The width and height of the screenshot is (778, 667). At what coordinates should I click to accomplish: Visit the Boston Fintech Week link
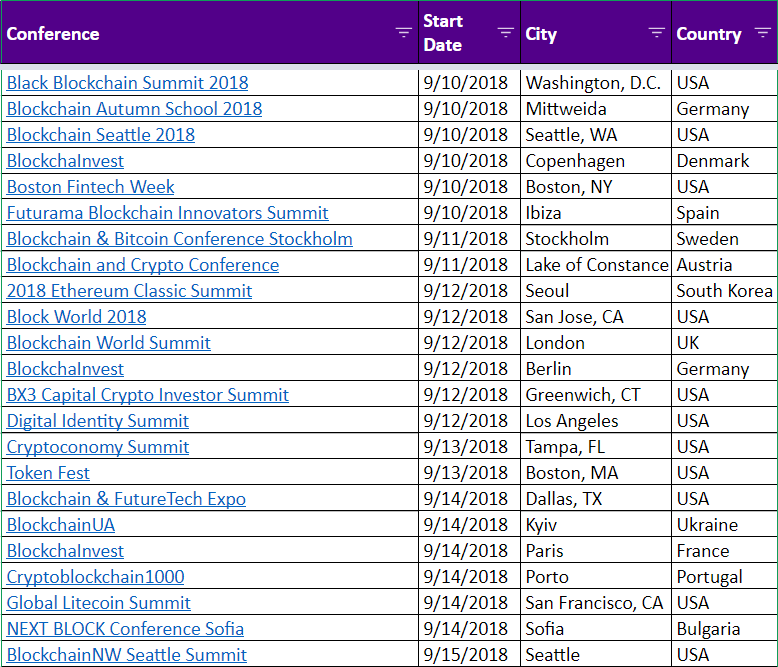tap(90, 187)
